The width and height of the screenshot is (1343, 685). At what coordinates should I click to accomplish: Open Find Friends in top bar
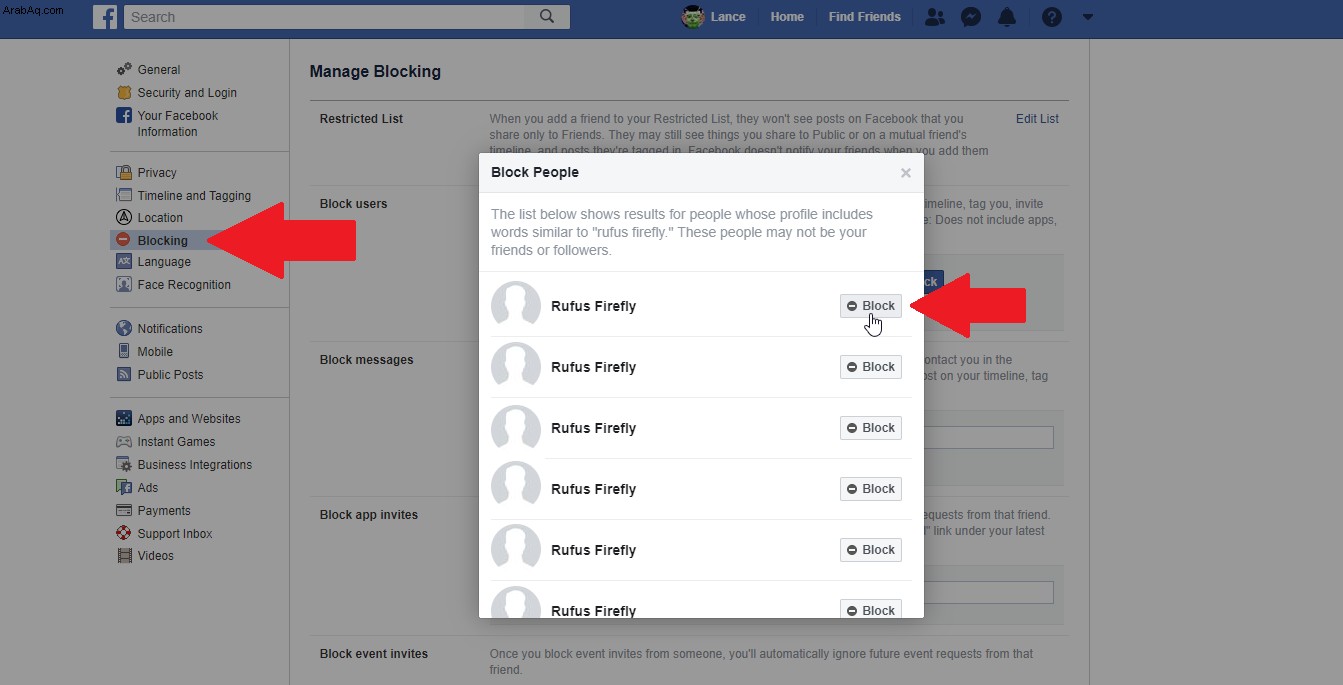865,17
